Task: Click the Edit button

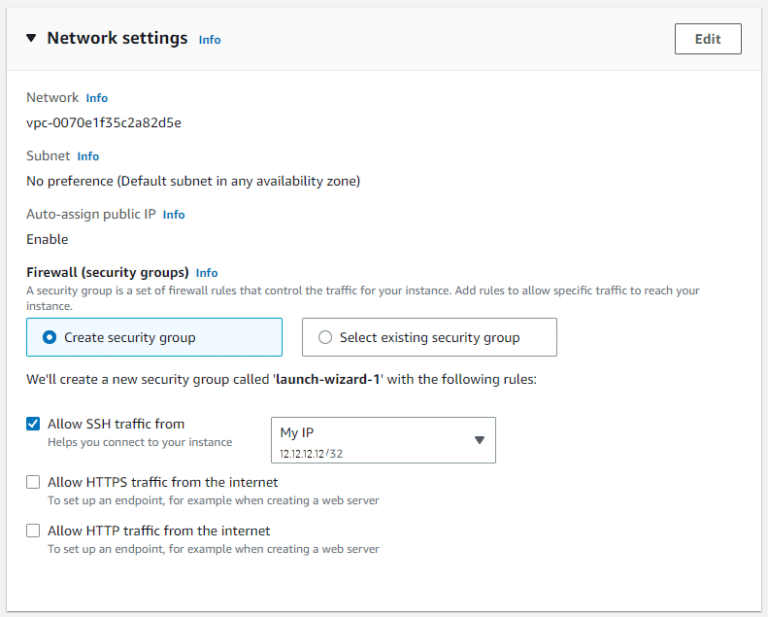Action: 707,39
